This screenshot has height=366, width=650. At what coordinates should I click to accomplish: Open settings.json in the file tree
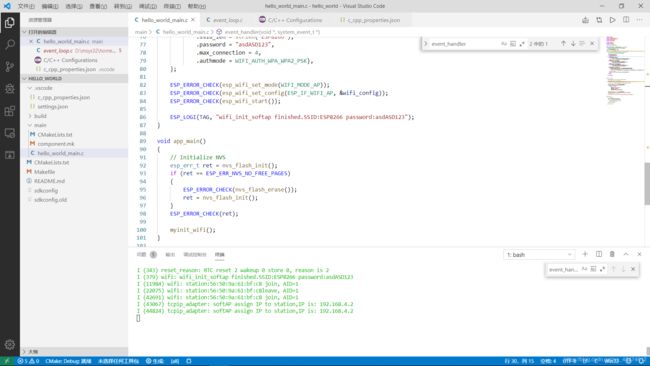53,107
